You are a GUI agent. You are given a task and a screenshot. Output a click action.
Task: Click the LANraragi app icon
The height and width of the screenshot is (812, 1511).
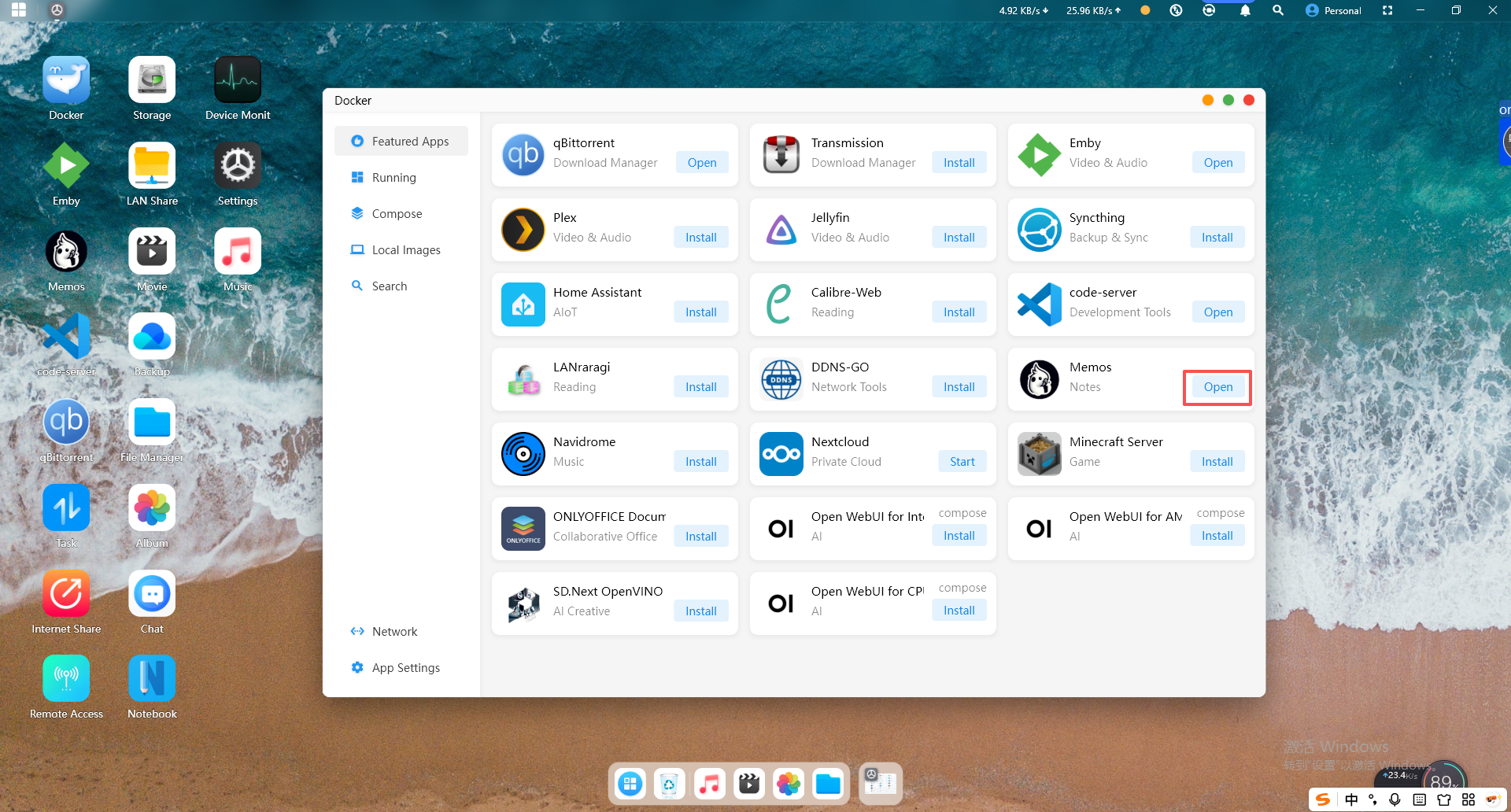(x=523, y=379)
